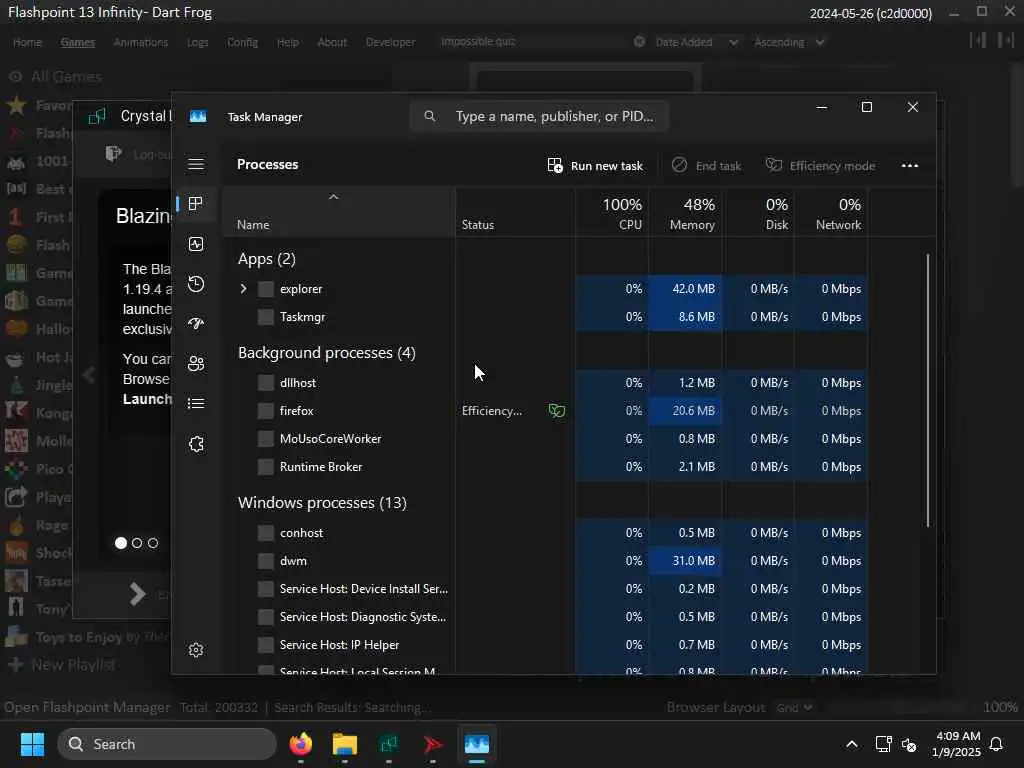1024x768 pixels.
Task: Open Developer tab in Flashpoint
Action: click(x=390, y=42)
